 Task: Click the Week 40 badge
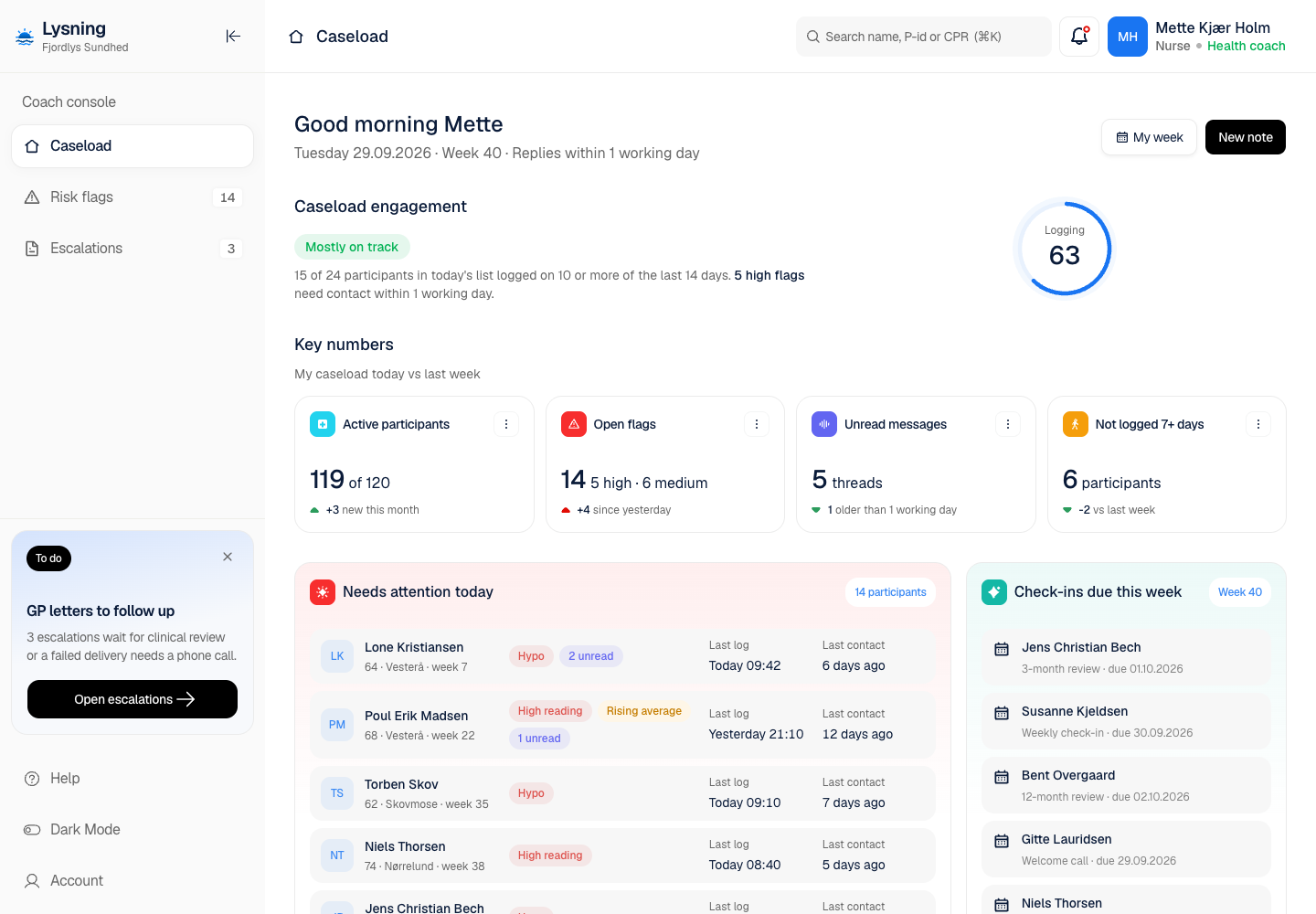click(1240, 592)
